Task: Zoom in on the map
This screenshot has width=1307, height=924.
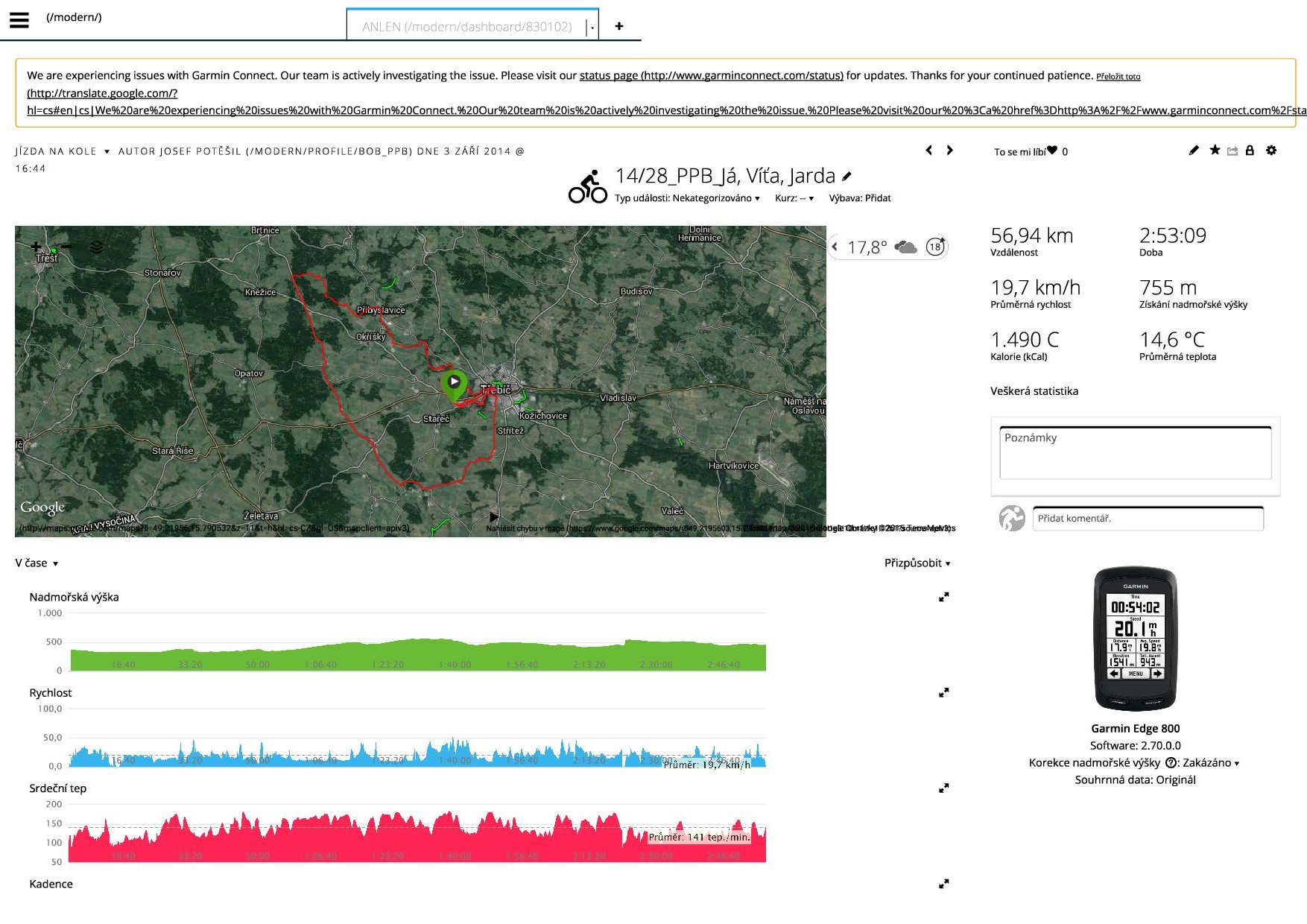Action: pyautogui.click(x=36, y=246)
